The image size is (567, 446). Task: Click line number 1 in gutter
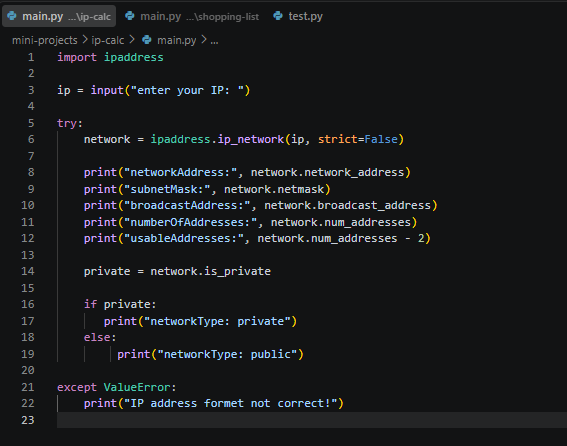click(x=31, y=57)
